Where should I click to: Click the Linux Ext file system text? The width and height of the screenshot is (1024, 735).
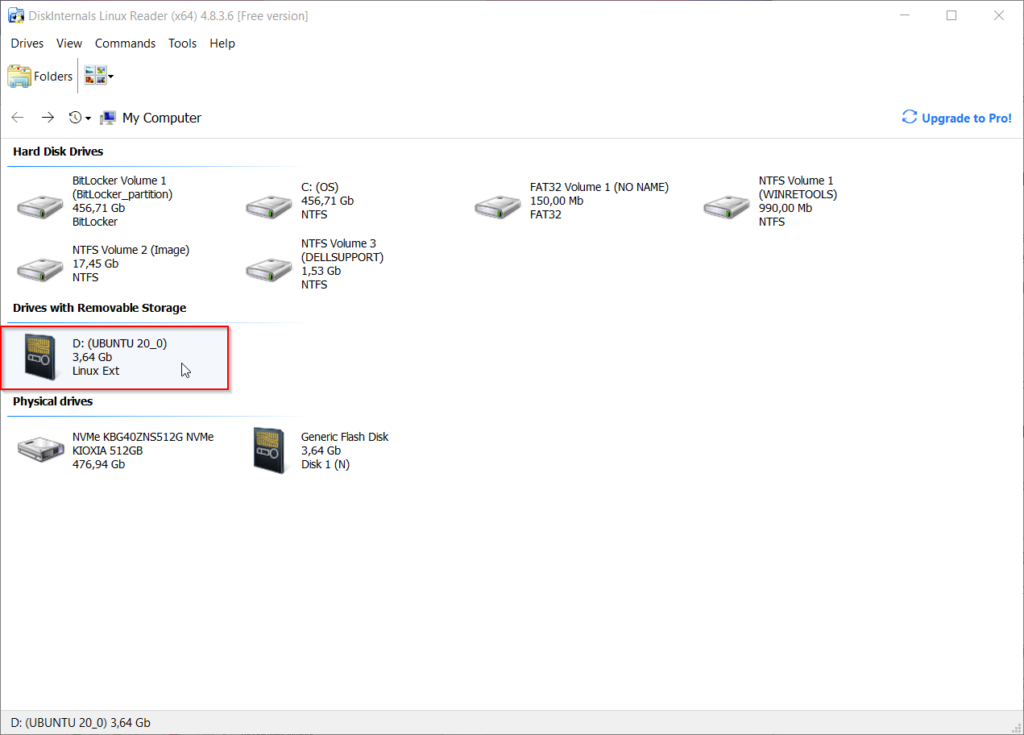pos(95,370)
